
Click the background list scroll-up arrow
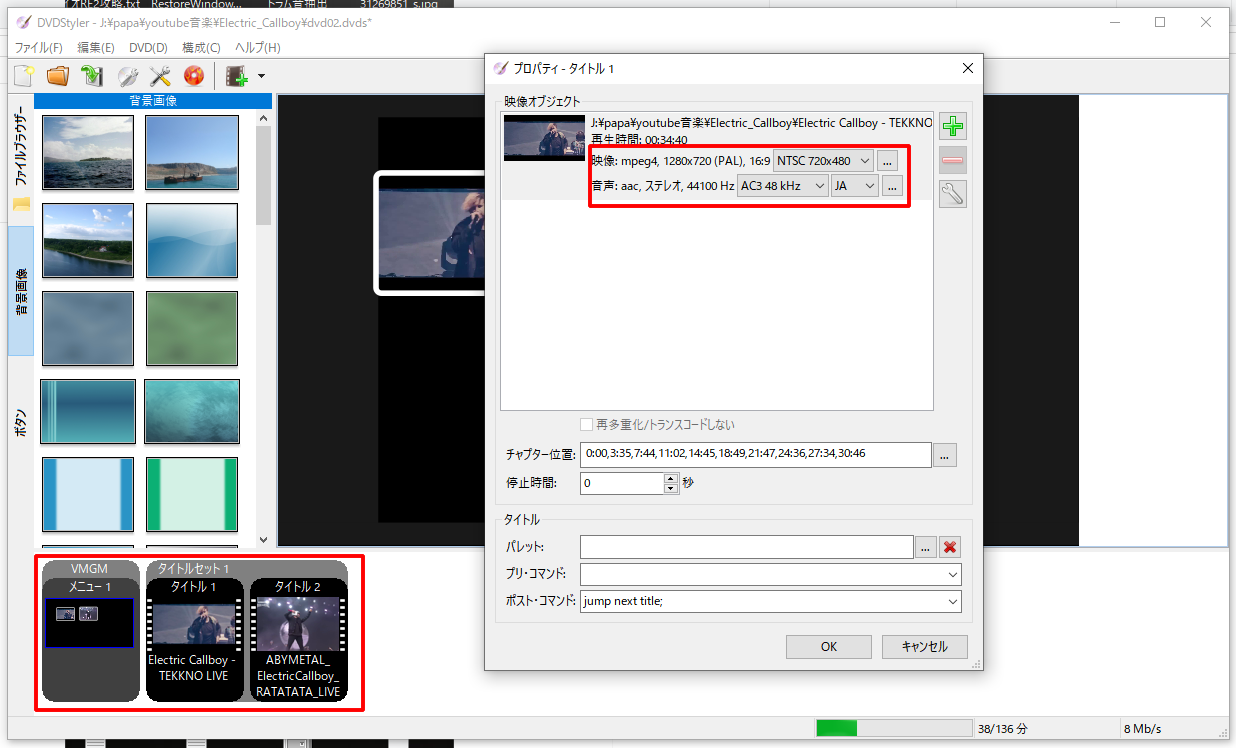pyautogui.click(x=264, y=118)
